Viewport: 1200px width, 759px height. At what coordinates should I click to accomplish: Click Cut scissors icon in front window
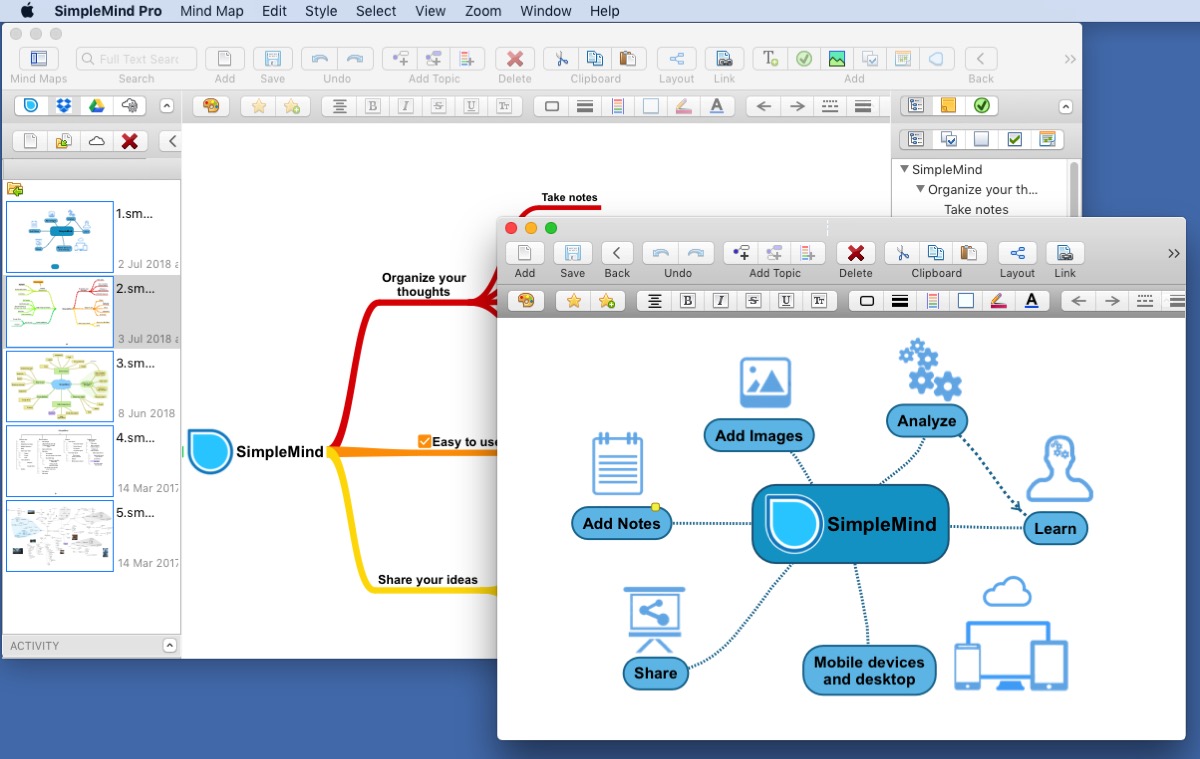(x=902, y=253)
